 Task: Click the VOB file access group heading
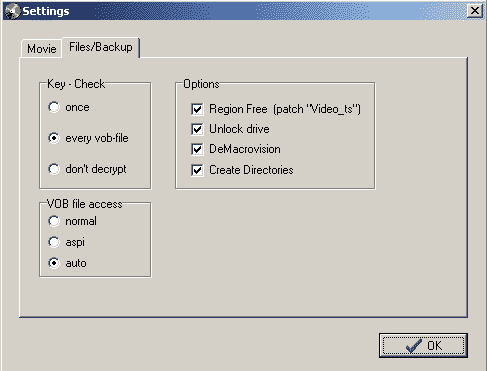[x=85, y=204]
